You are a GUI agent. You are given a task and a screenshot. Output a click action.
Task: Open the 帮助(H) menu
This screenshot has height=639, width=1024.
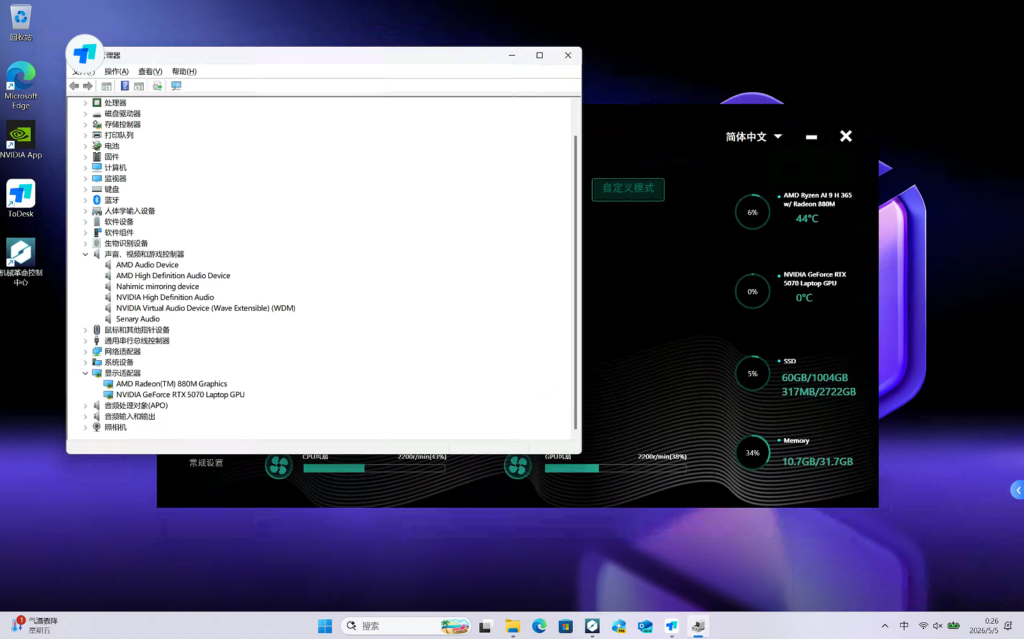click(184, 71)
